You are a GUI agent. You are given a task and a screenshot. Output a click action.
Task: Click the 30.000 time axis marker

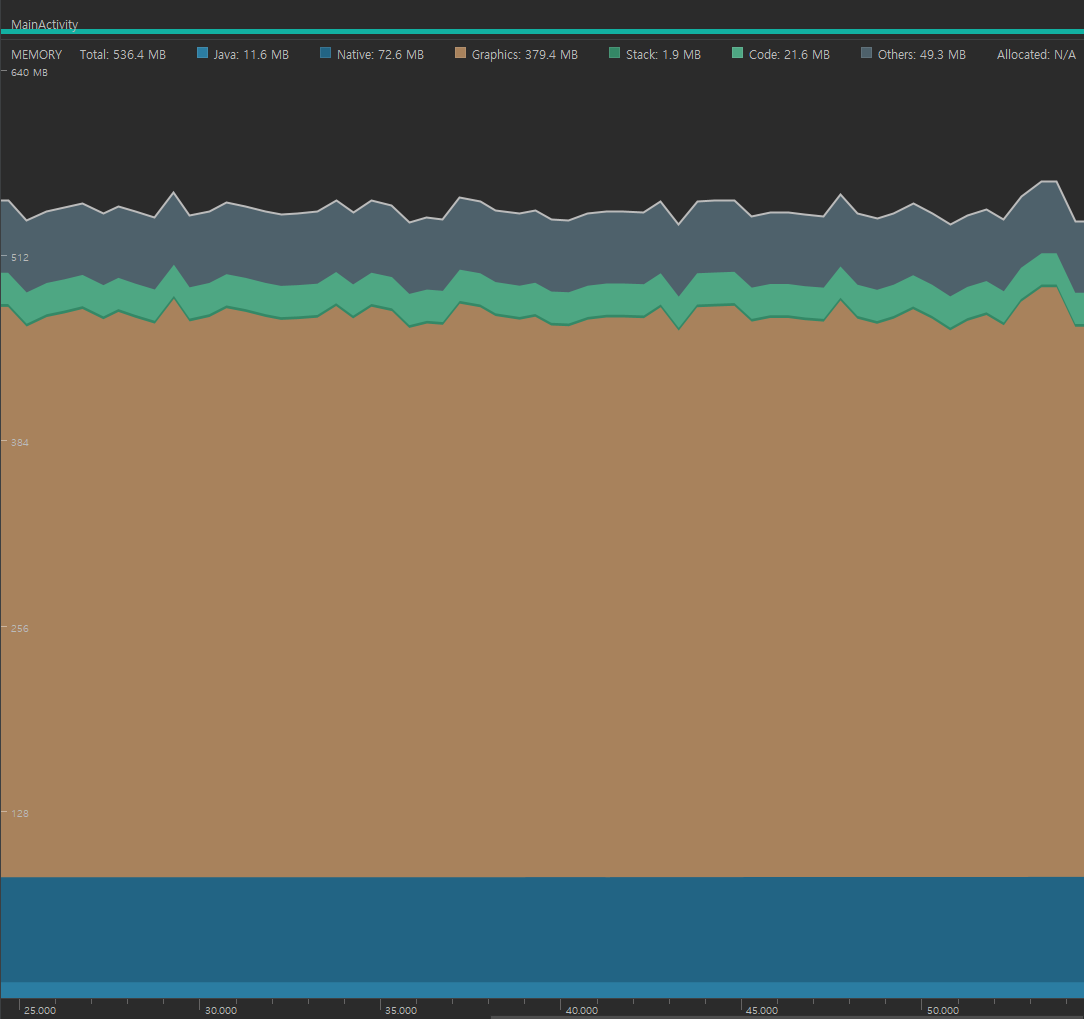[221, 1011]
